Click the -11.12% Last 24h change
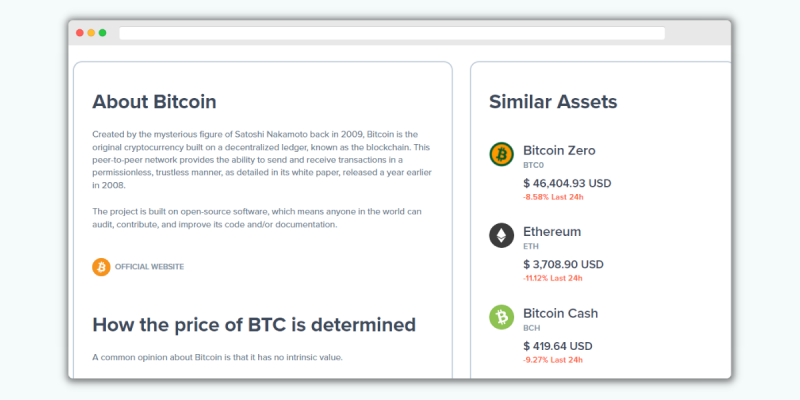 (553, 278)
